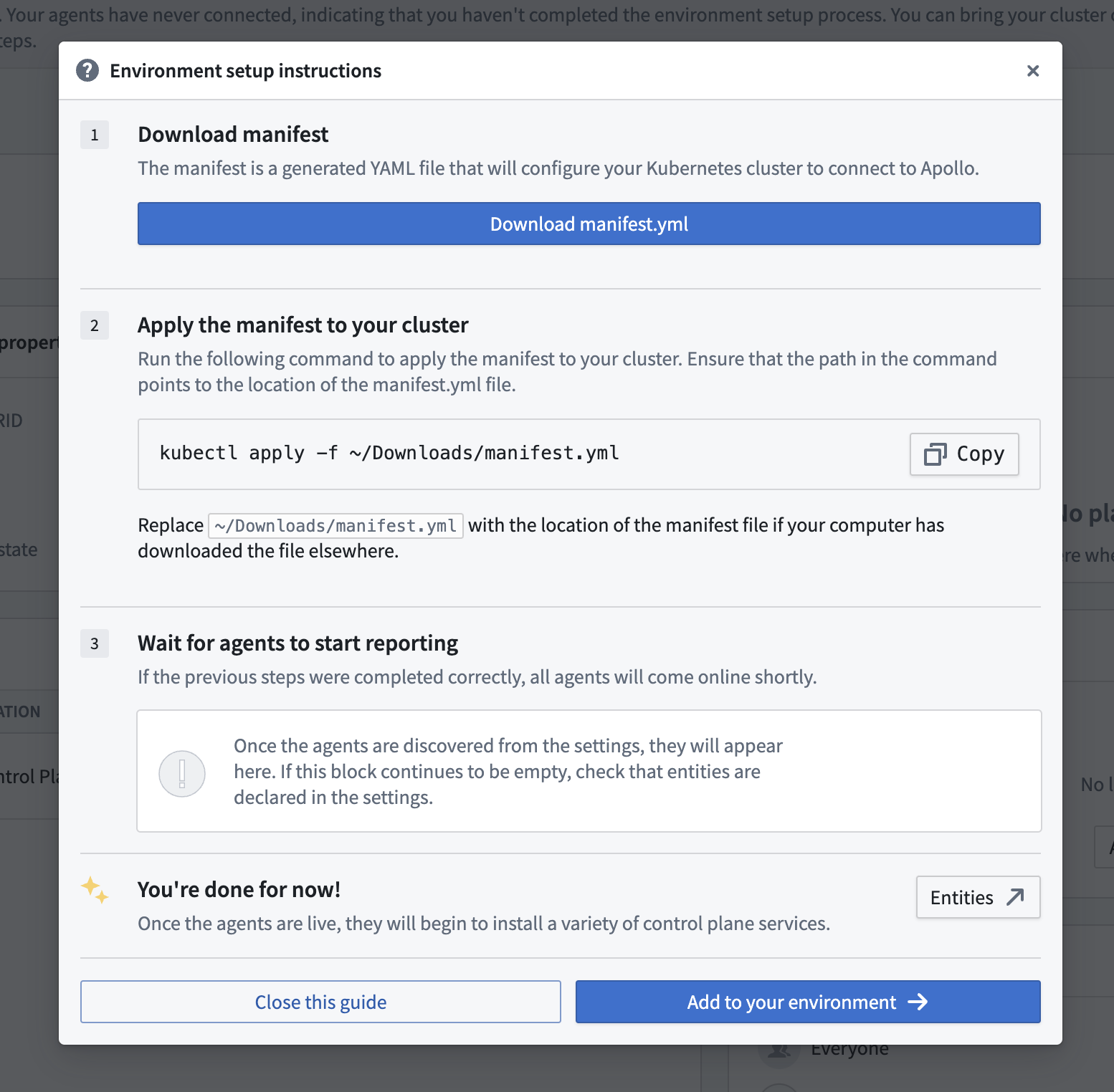Image resolution: width=1114 pixels, height=1092 pixels.
Task: Click the exclamation icon in agents placeholder
Action: (182, 774)
